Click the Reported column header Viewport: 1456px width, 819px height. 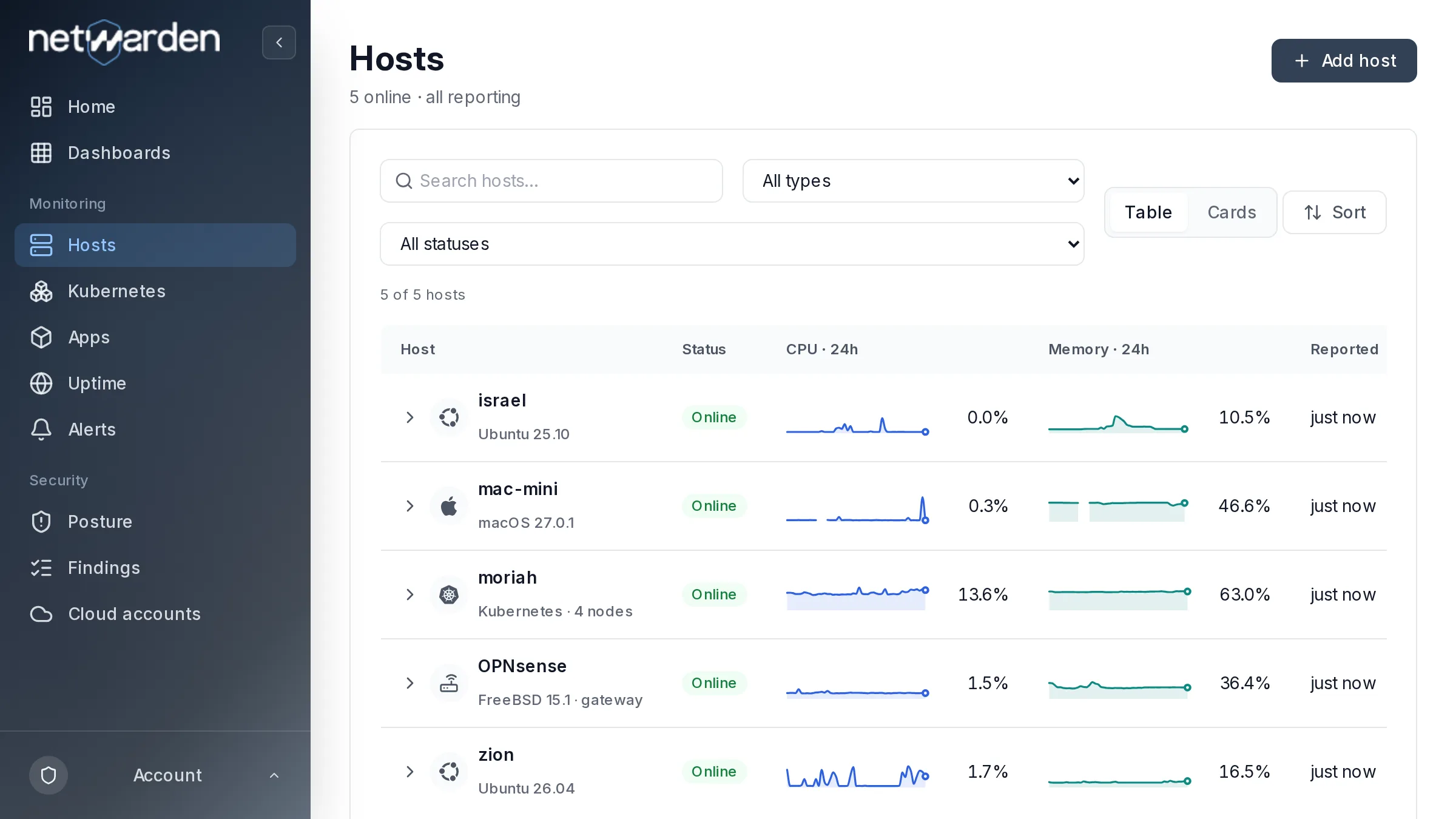1344,349
